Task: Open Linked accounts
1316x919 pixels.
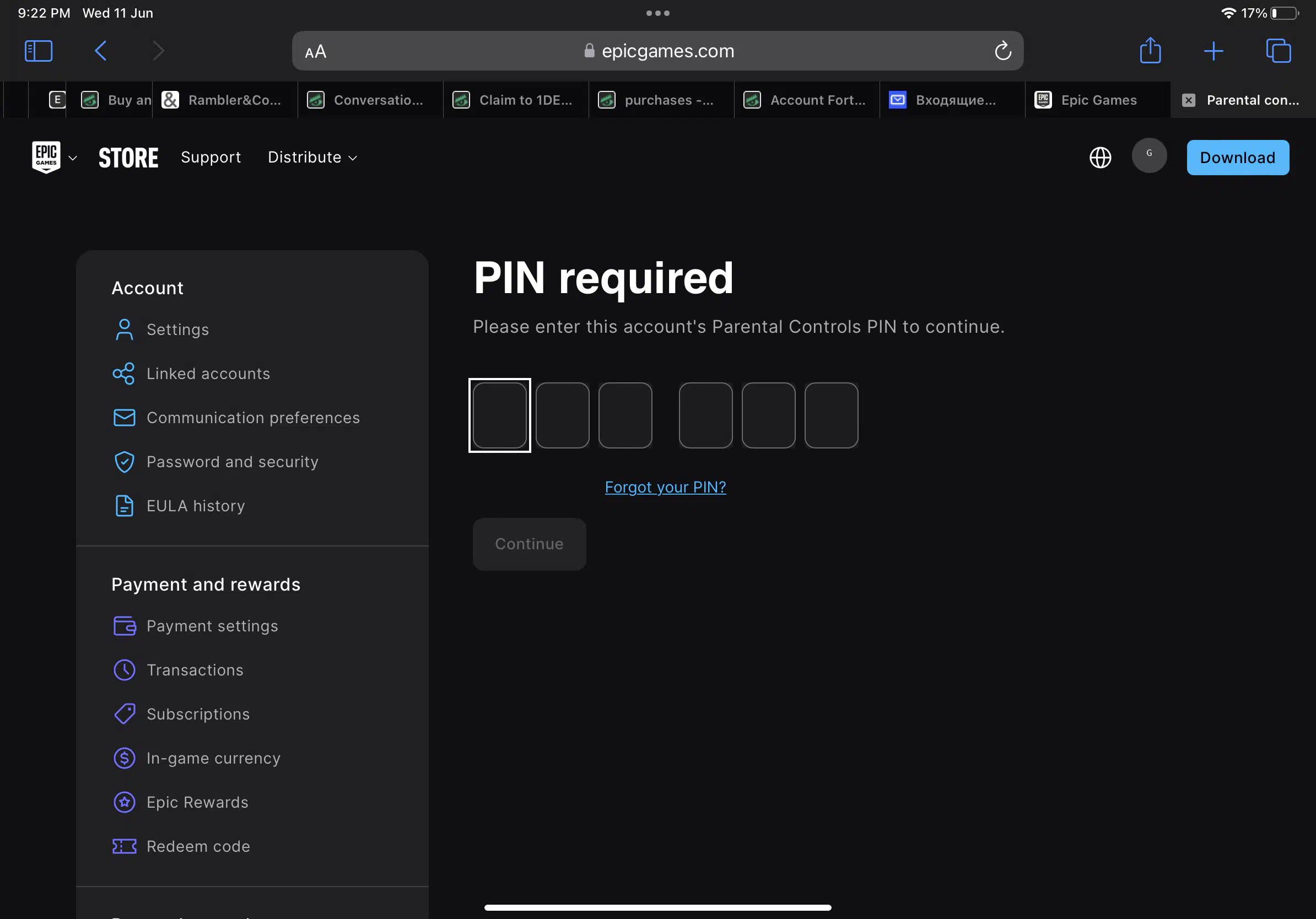Action: (208, 374)
